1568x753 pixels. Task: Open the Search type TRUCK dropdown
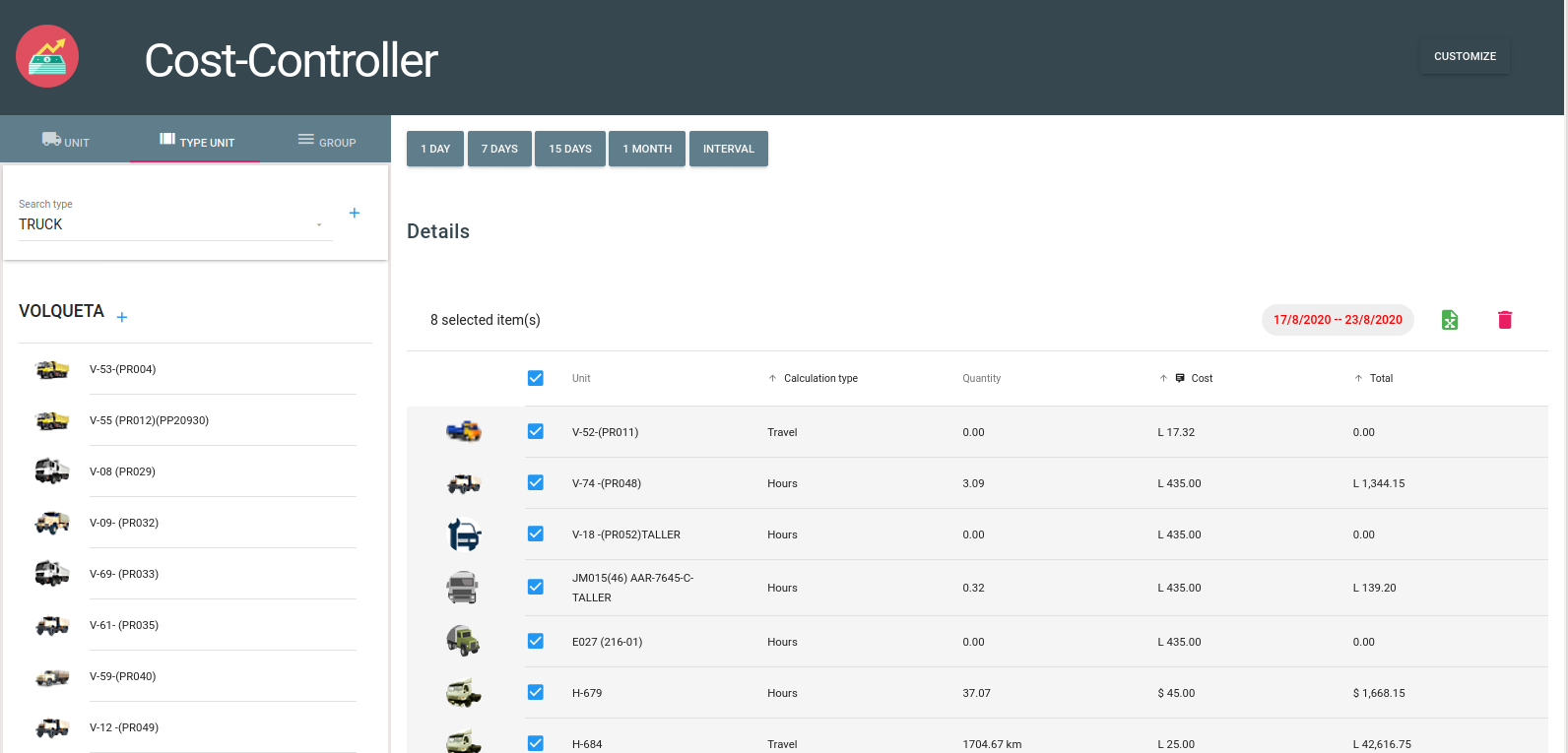pyautogui.click(x=175, y=224)
